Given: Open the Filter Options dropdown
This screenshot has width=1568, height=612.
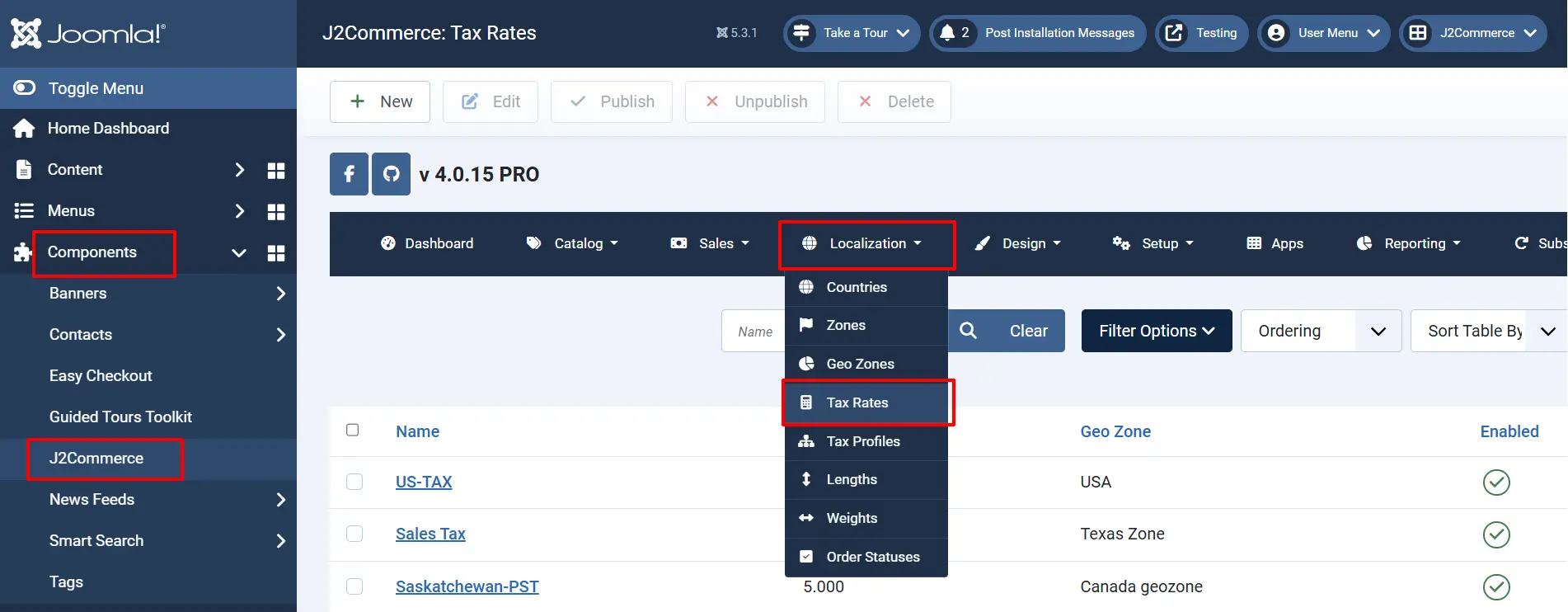Looking at the screenshot, I should point(1157,331).
